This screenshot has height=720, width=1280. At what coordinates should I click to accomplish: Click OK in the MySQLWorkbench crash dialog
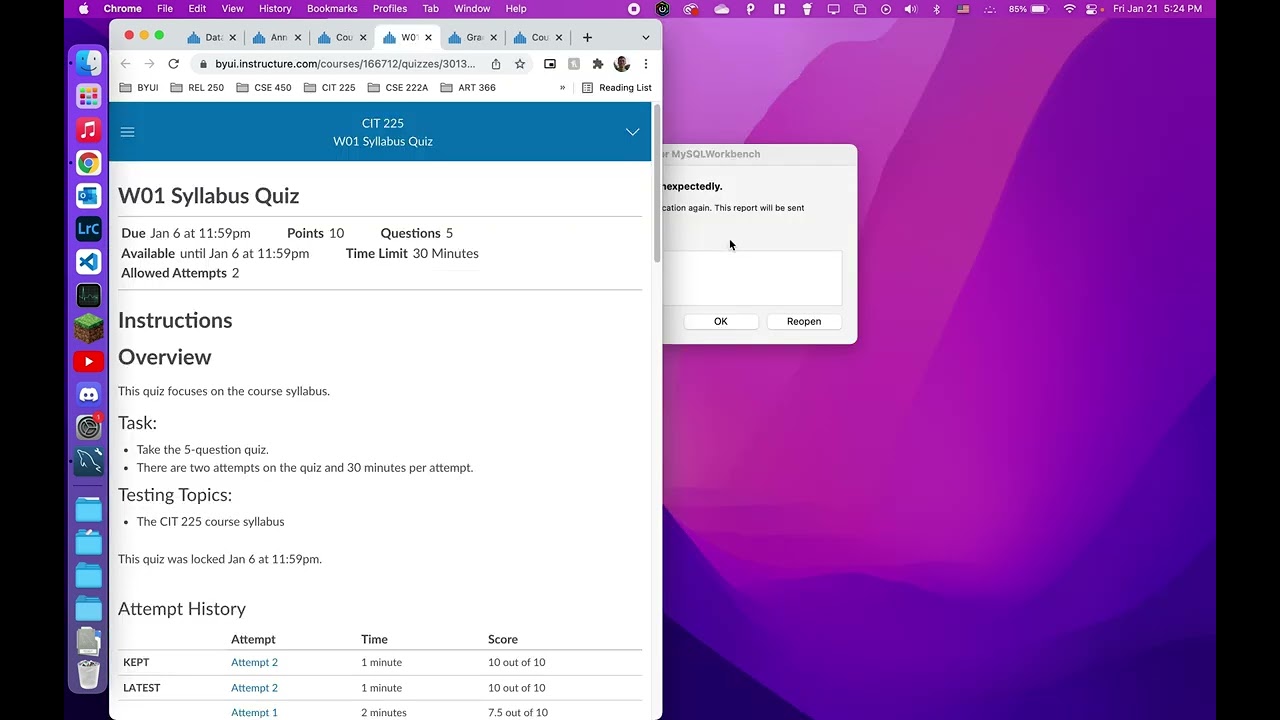pyautogui.click(x=721, y=322)
